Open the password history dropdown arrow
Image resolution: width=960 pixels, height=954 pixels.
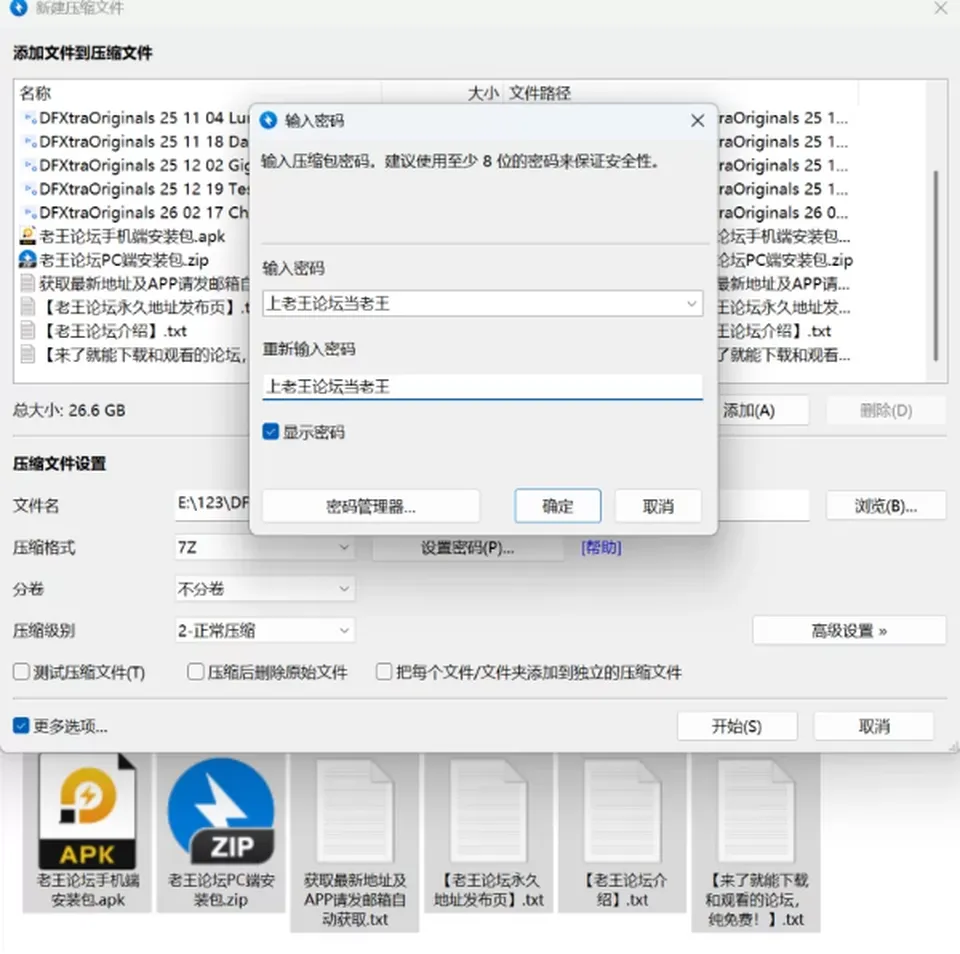click(691, 303)
